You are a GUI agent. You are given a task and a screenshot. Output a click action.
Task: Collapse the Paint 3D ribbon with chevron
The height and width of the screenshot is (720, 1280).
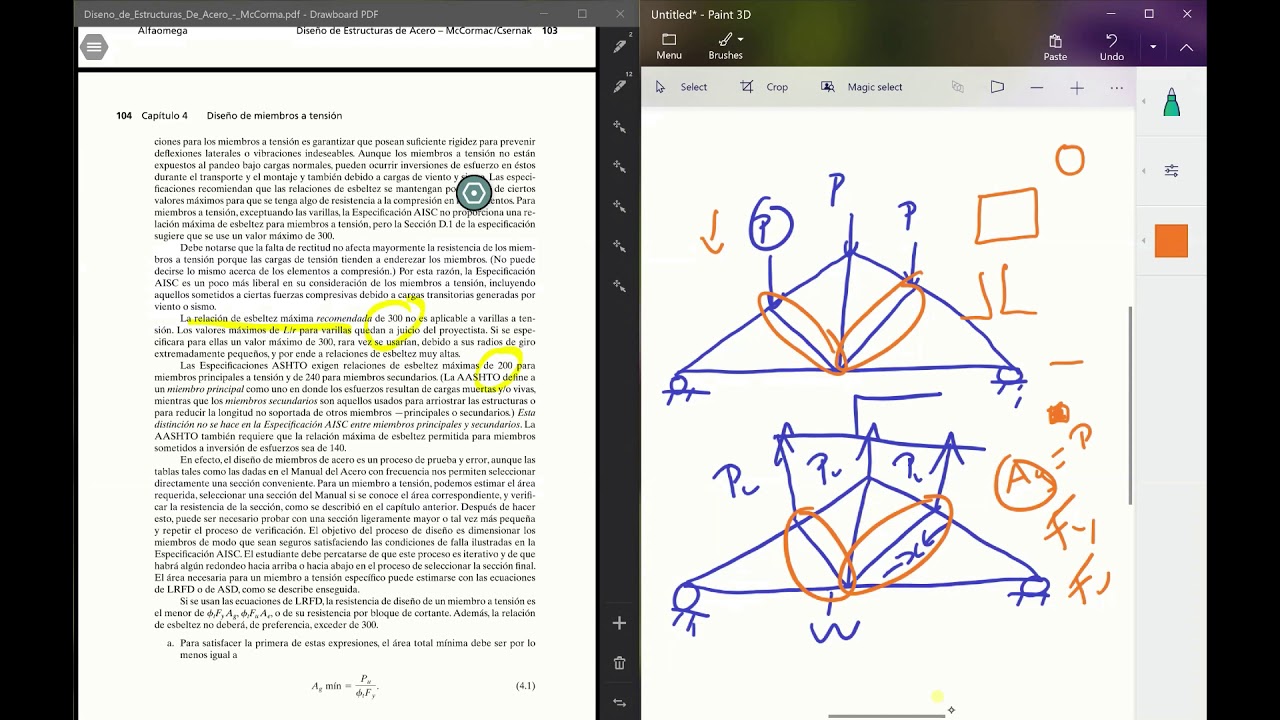coord(1186,47)
